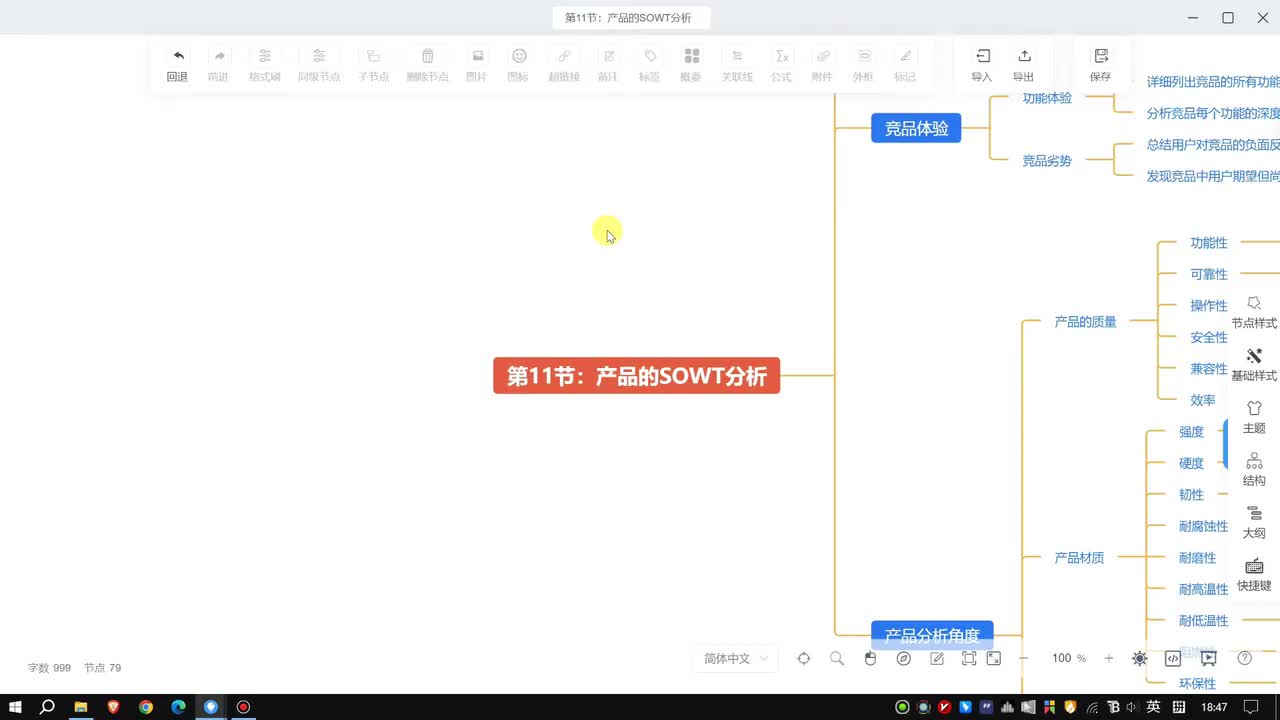The image size is (1280, 720).
Task: Open the 大纲 outline panel
Action: [1254, 522]
